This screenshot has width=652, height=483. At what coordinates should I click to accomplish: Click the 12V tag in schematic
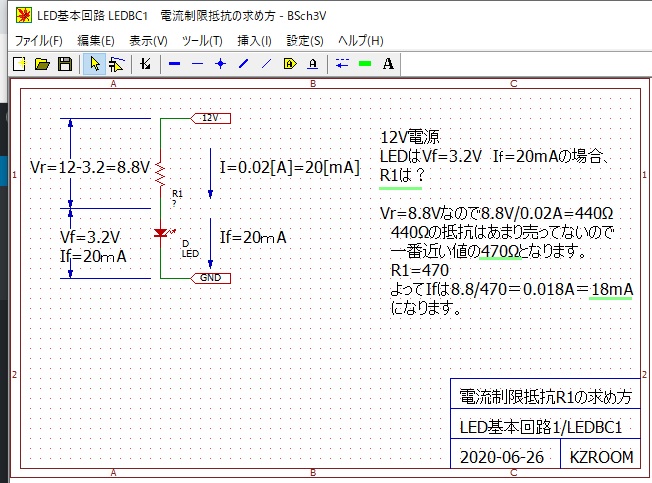[210, 118]
